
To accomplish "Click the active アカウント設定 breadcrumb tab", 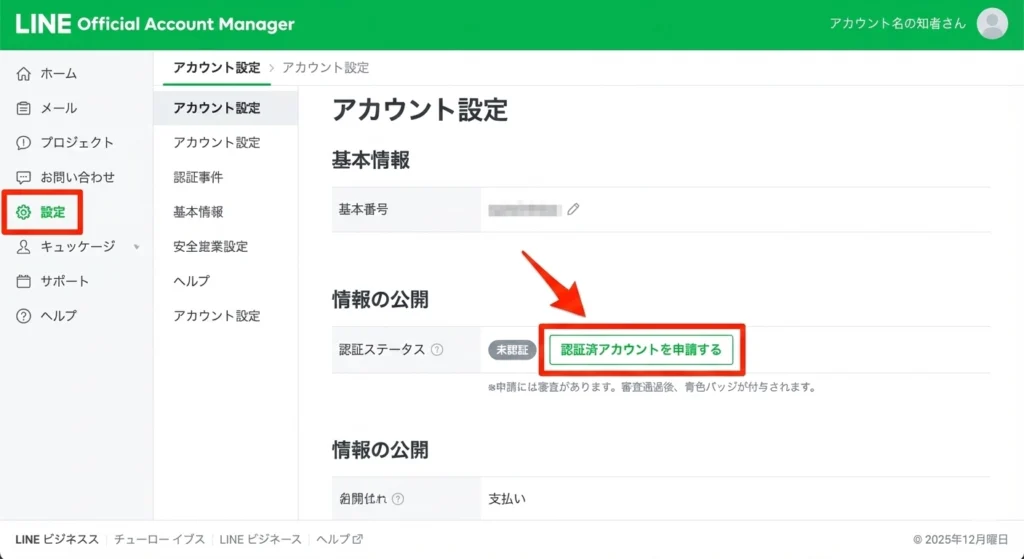I will (217, 68).
